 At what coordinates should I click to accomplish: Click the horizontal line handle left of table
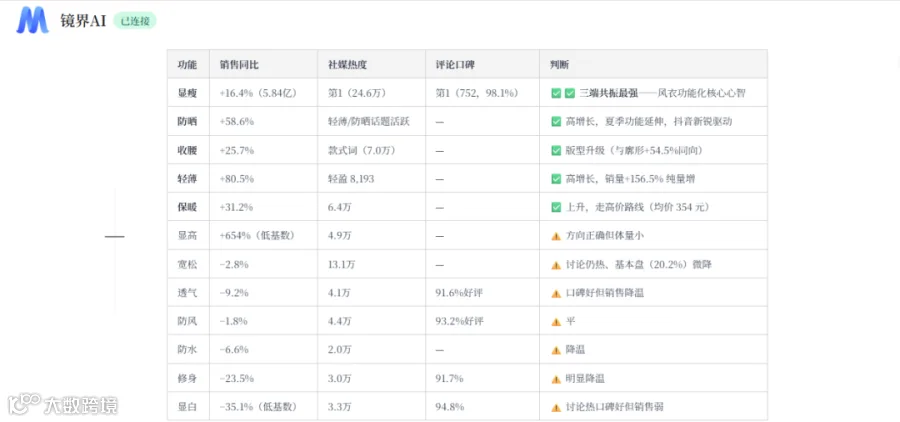click(114, 236)
